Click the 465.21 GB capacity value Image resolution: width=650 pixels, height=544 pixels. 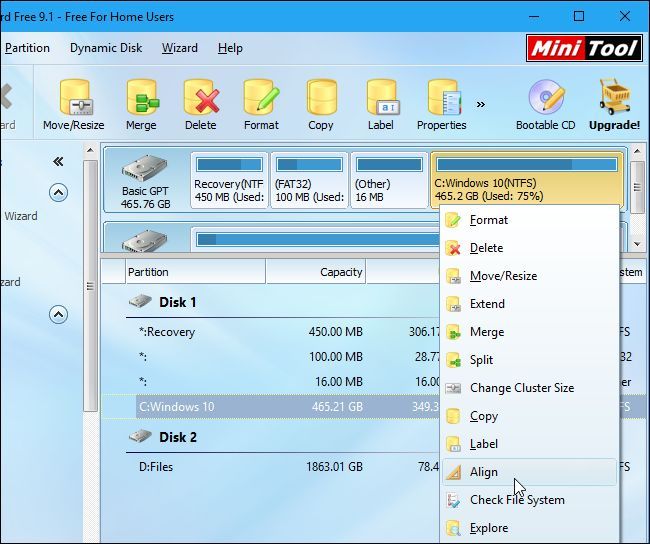pyautogui.click(x=337, y=406)
